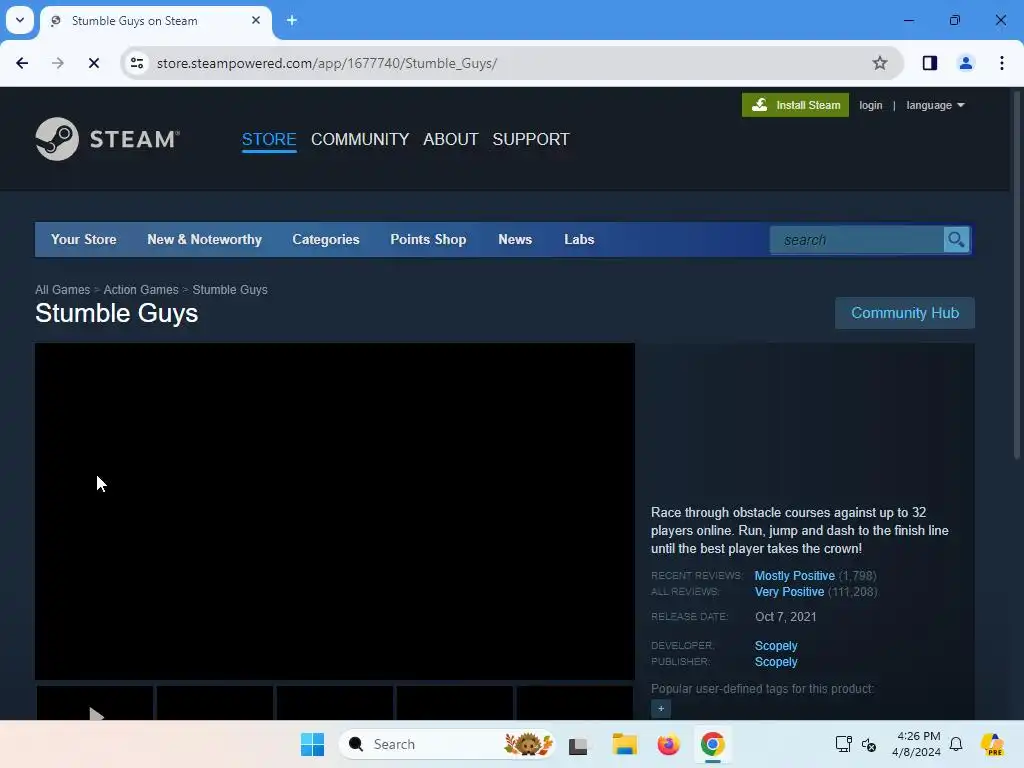
Task: Click the address bar URL
Action: click(327, 63)
